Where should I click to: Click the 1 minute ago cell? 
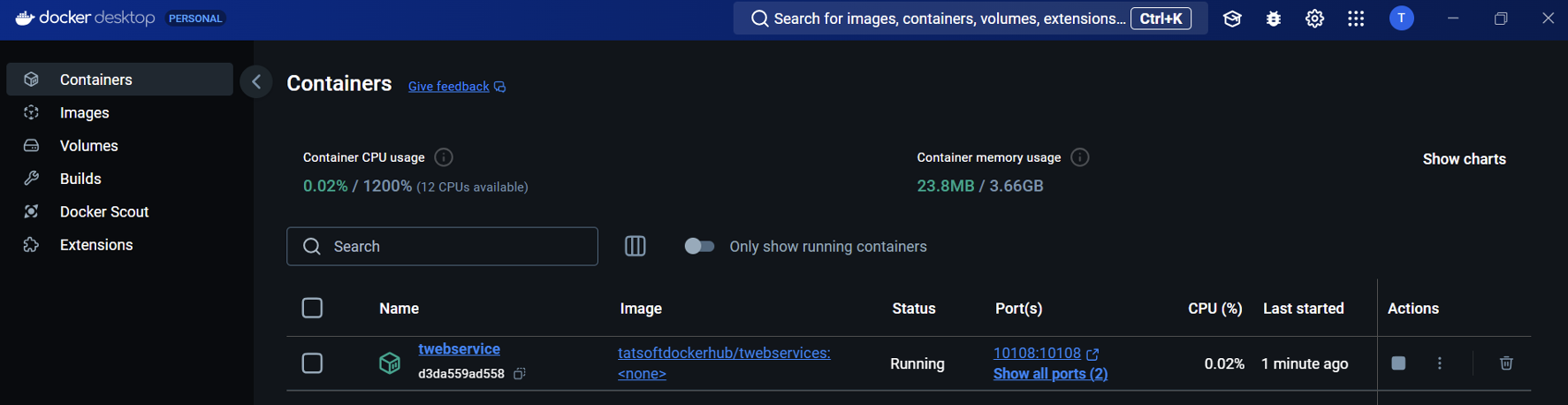(1305, 363)
